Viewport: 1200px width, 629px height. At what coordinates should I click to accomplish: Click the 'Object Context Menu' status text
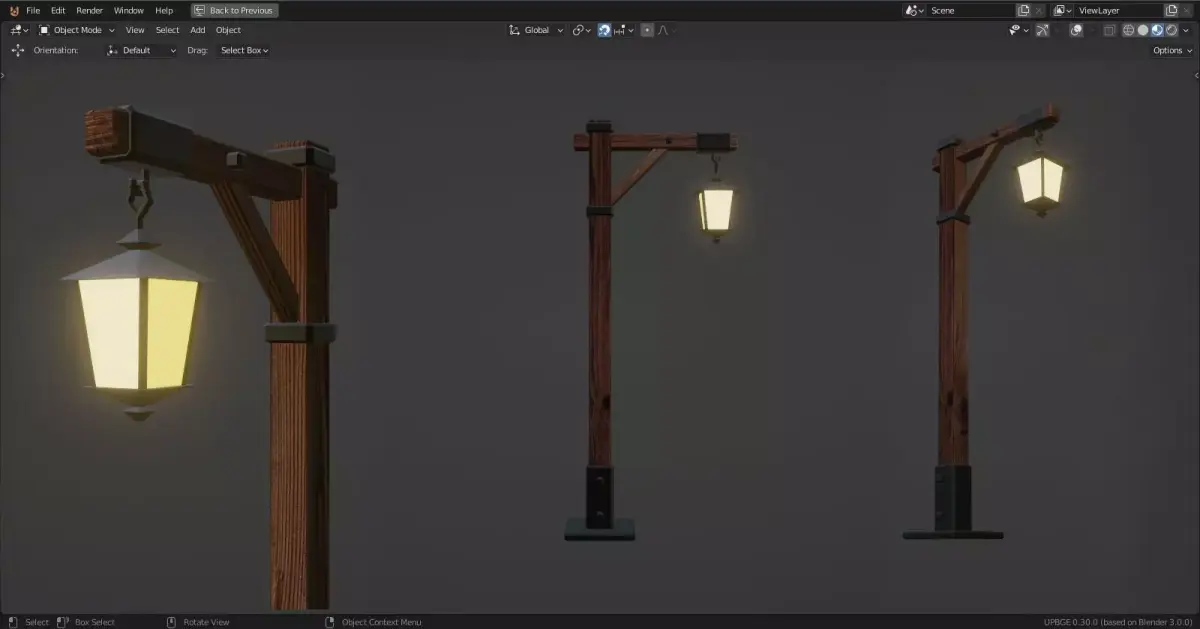point(382,622)
